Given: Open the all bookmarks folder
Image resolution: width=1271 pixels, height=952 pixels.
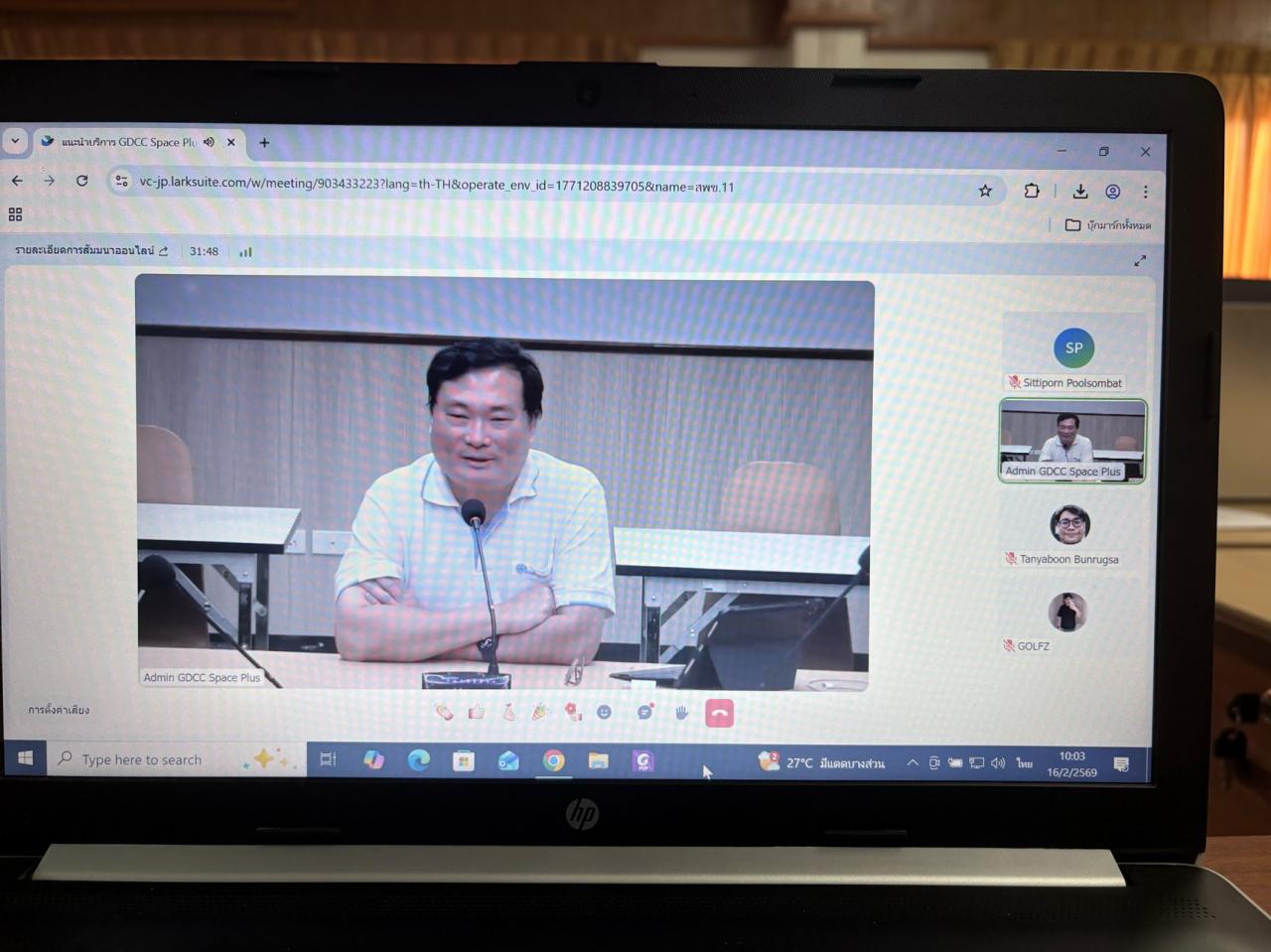Looking at the screenshot, I should 1108,225.
